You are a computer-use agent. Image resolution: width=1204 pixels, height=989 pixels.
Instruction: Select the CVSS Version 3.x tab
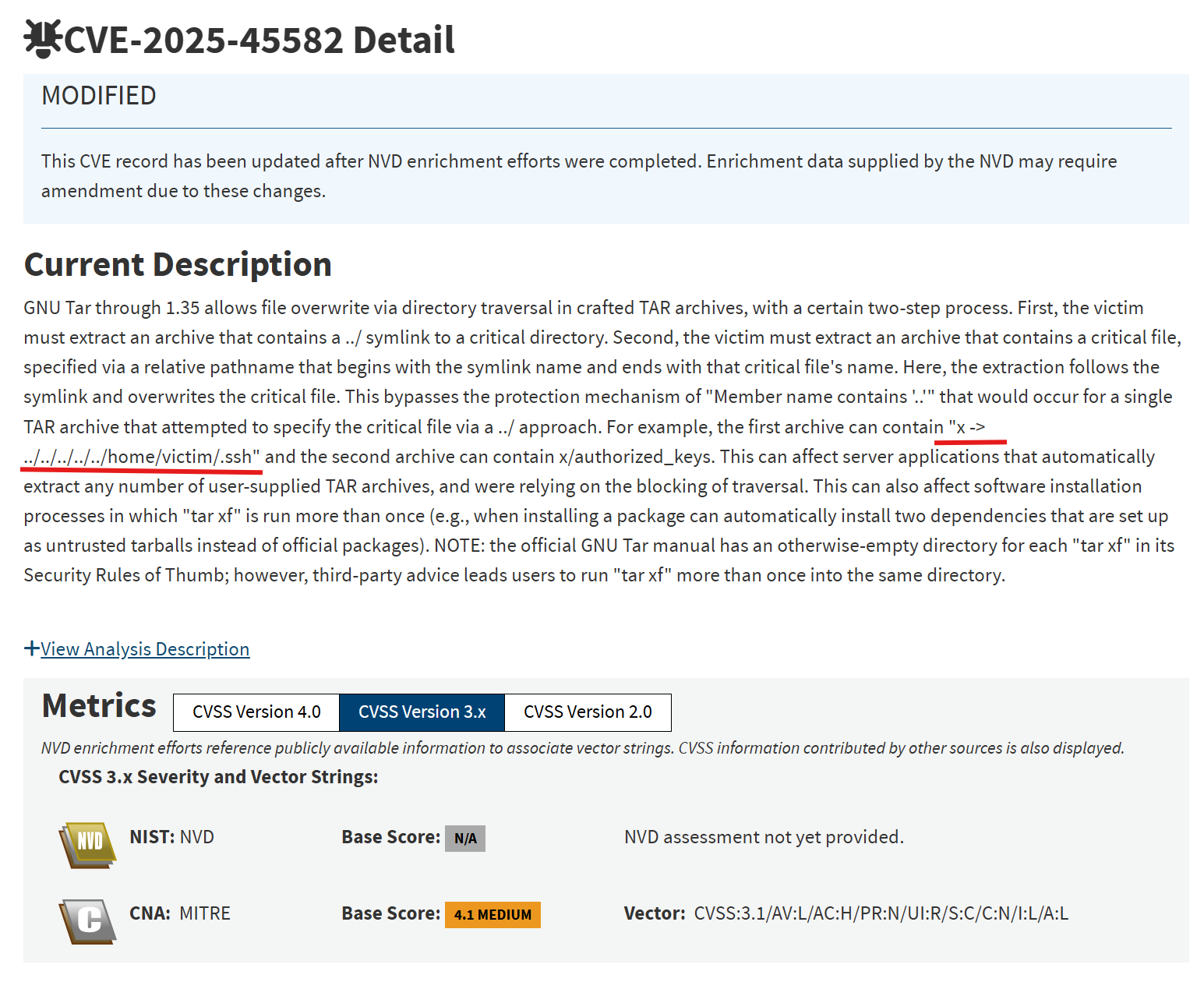[x=422, y=712]
